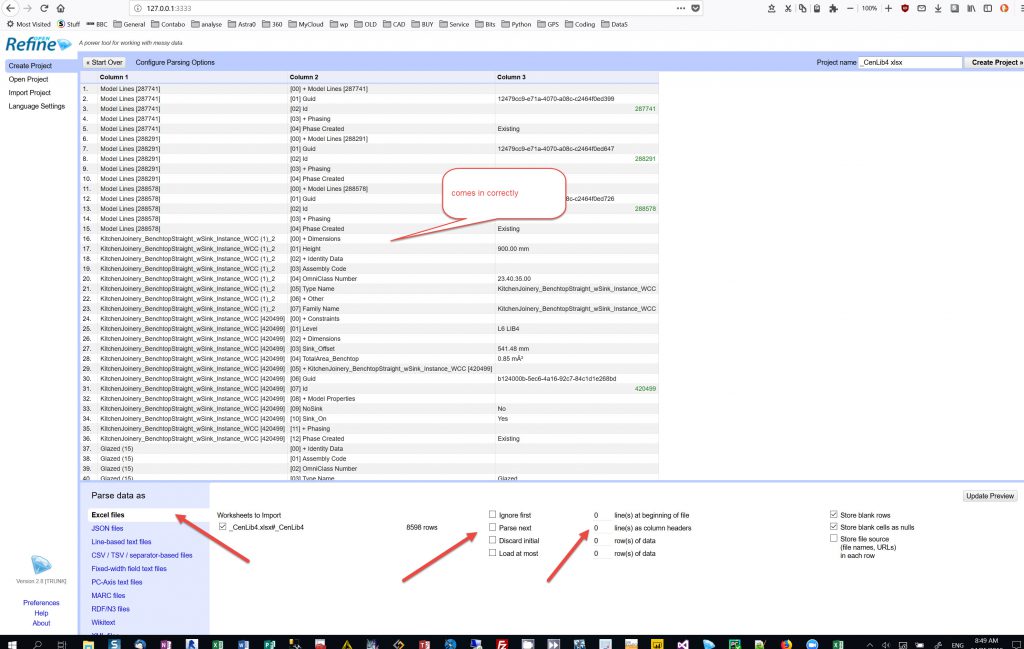Reload the page with the browser refresh icon
This screenshot has height=649, width=1024.
44,8
